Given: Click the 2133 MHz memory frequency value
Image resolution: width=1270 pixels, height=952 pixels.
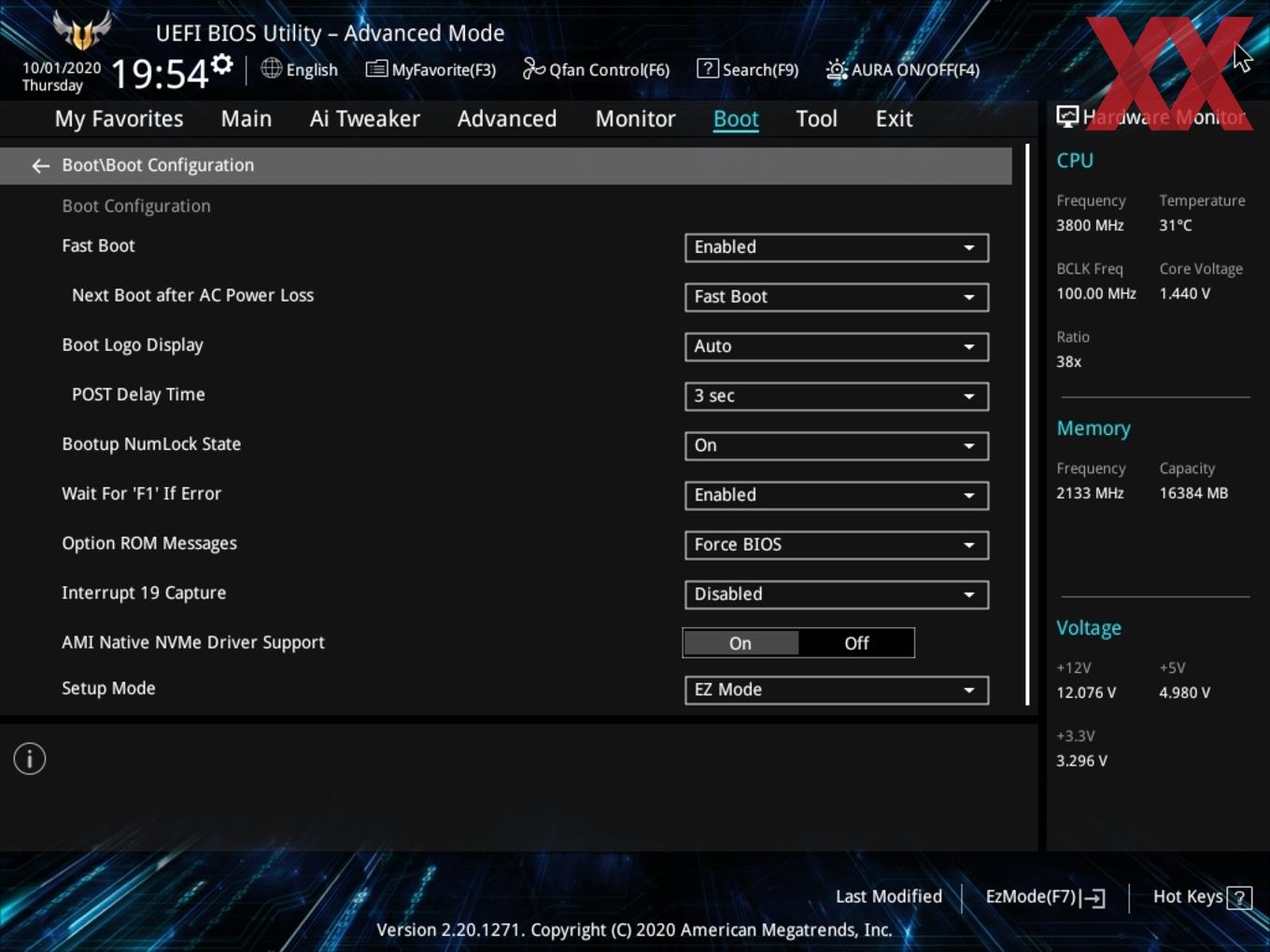Looking at the screenshot, I should click(1090, 494).
